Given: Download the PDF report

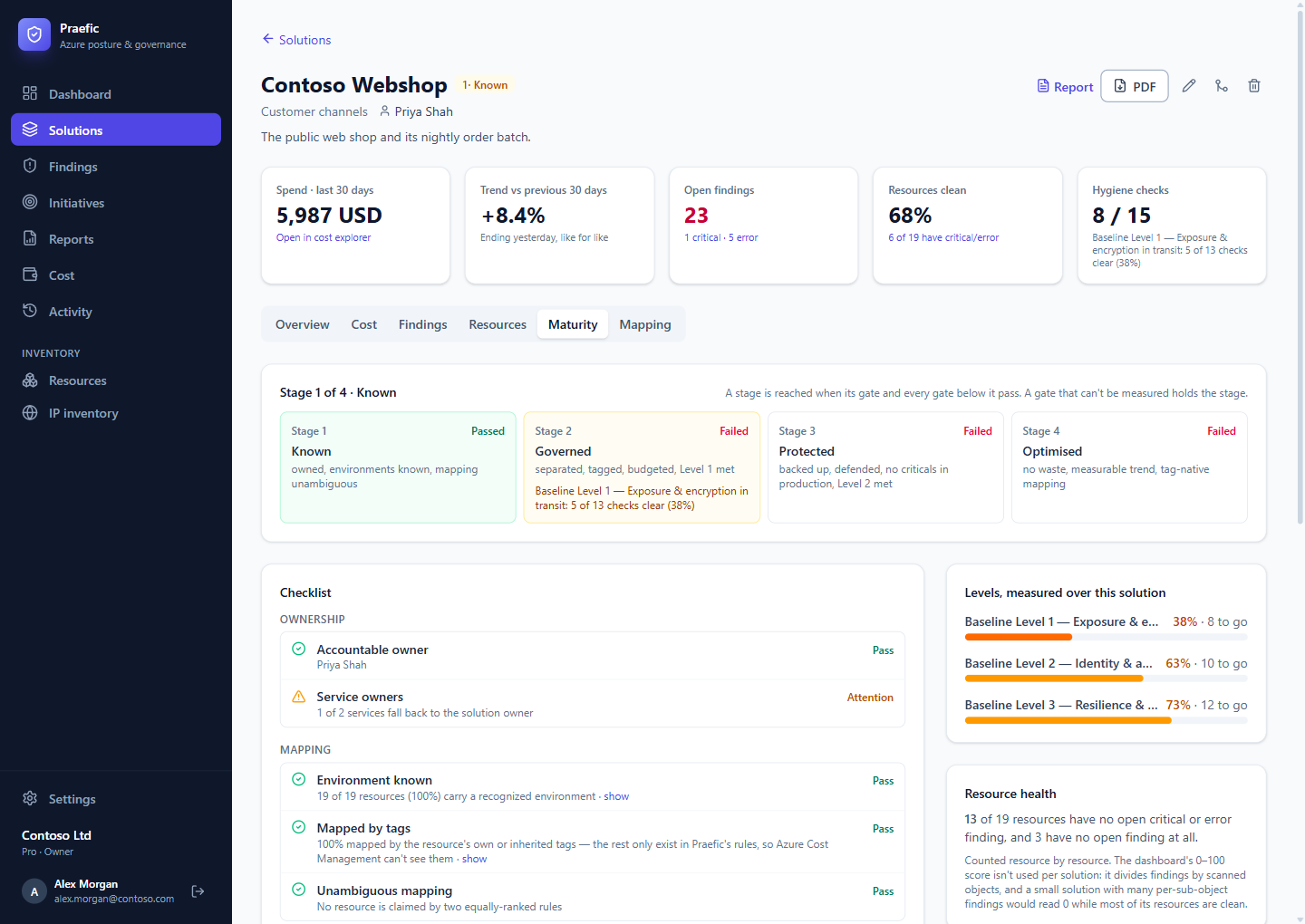Looking at the screenshot, I should pyautogui.click(x=1135, y=86).
